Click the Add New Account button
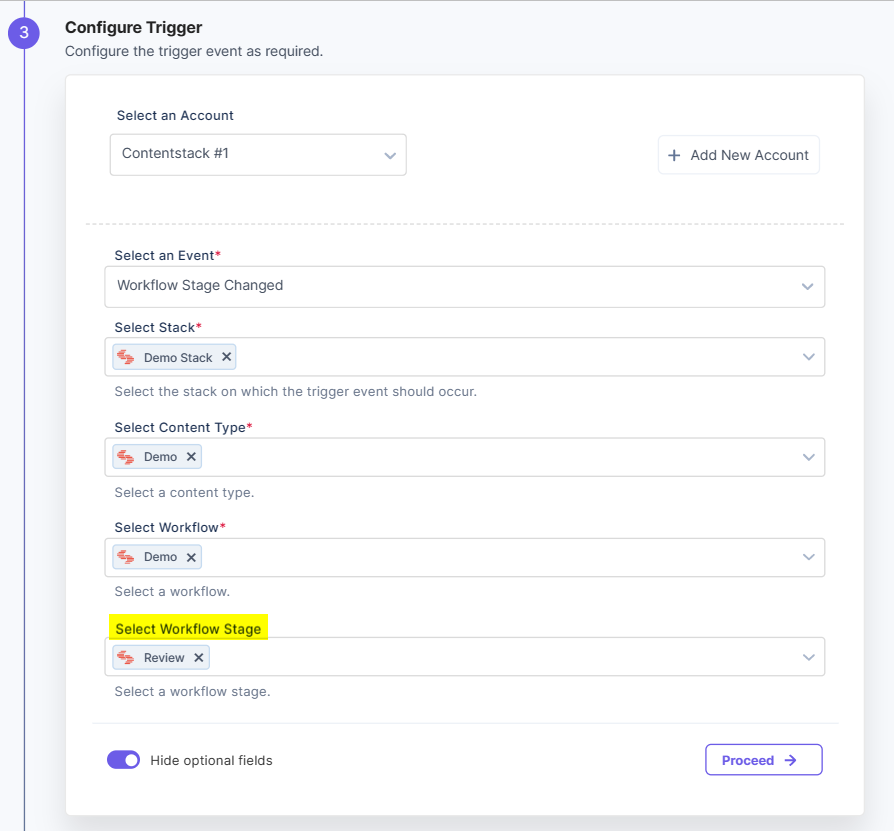The image size is (894, 831). [x=739, y=154]
